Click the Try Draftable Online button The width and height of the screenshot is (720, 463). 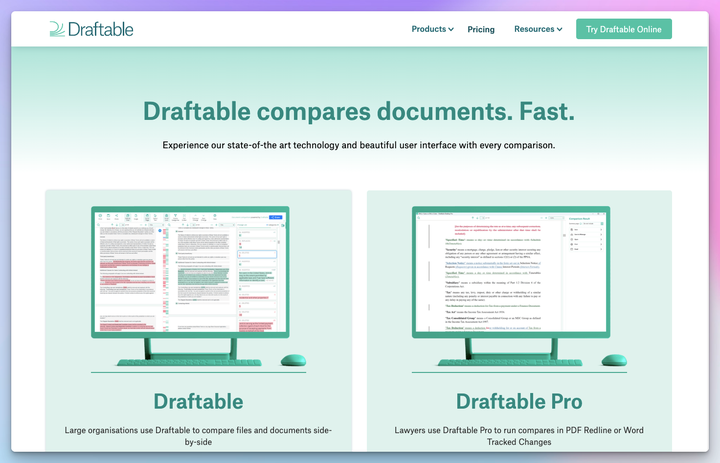[624, 29]
